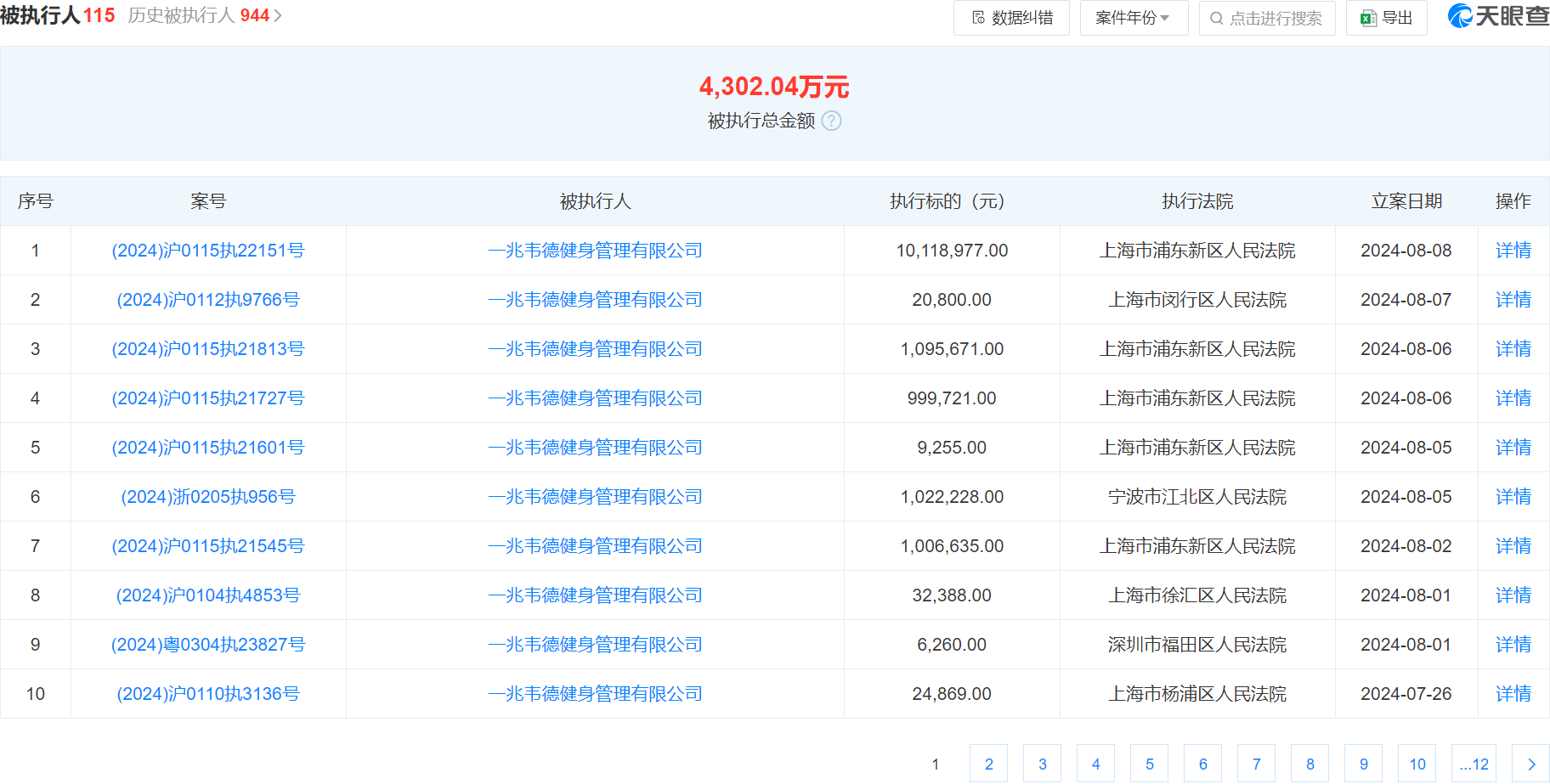Click the 数据纠错 button
This screenshot has height=784, width=1550.
[1011, 18]
